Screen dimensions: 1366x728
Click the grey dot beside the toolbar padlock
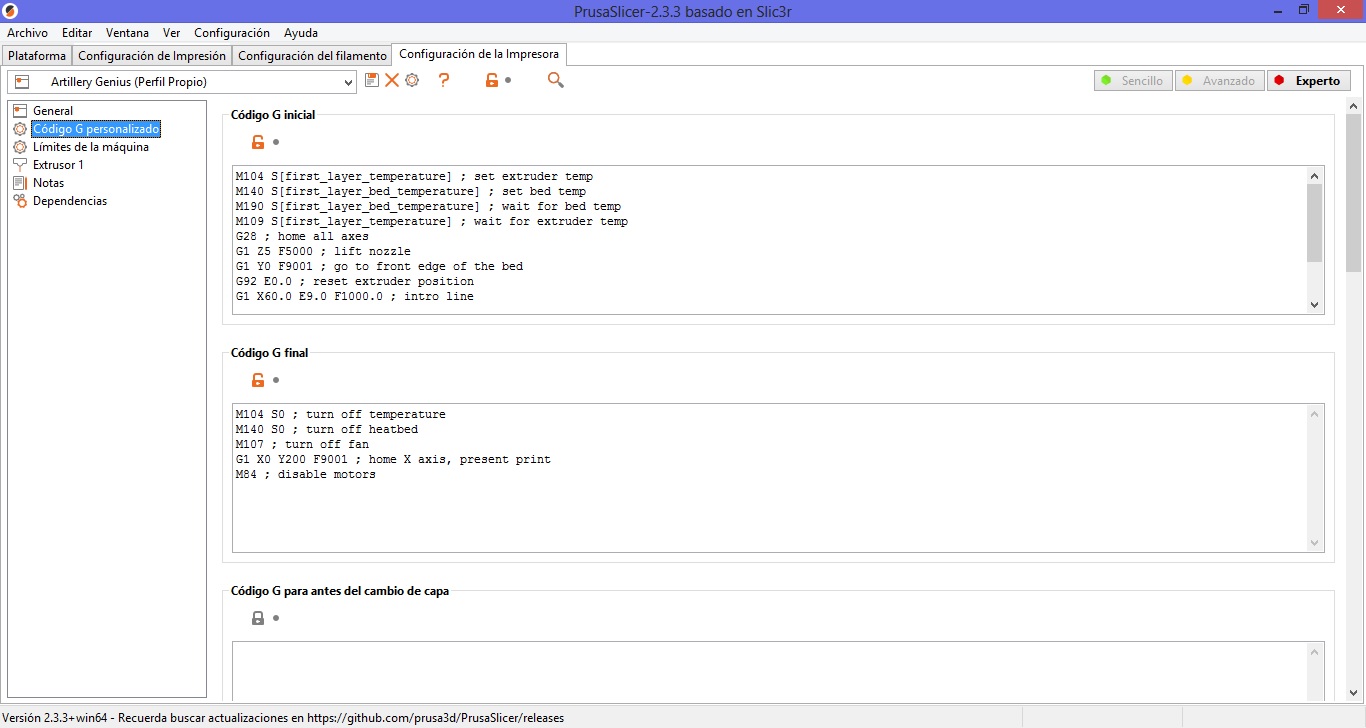(x=508, y=80)
